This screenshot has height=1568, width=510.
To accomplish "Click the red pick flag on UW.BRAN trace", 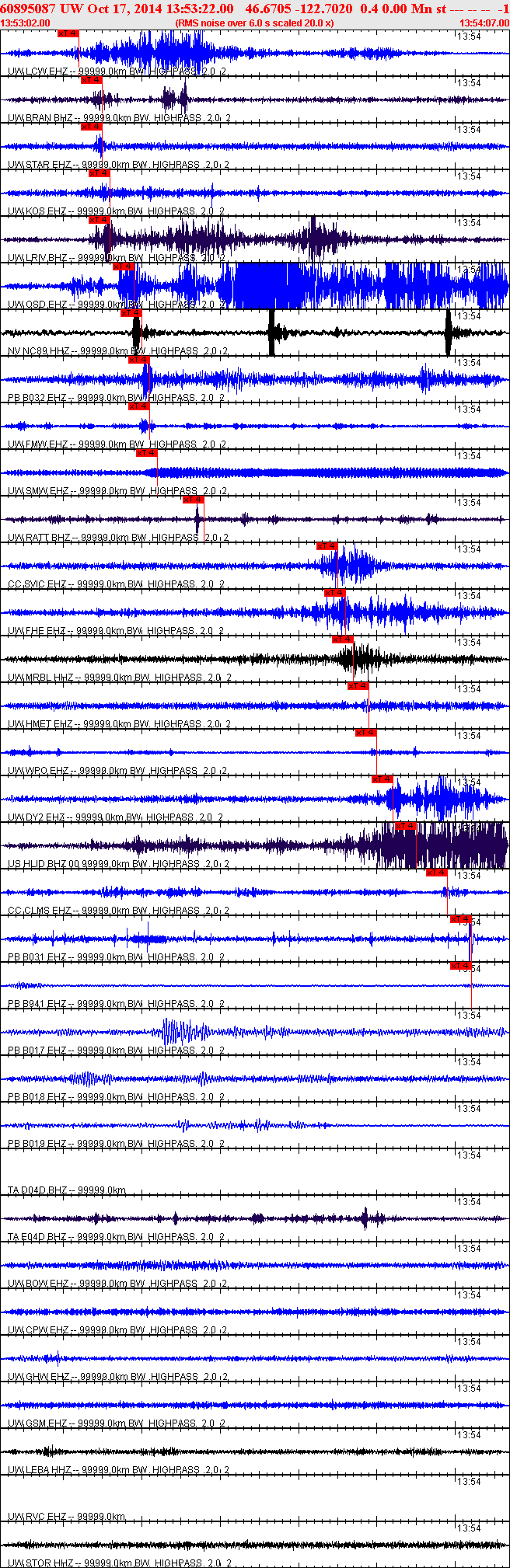I will tap(92, 80).
